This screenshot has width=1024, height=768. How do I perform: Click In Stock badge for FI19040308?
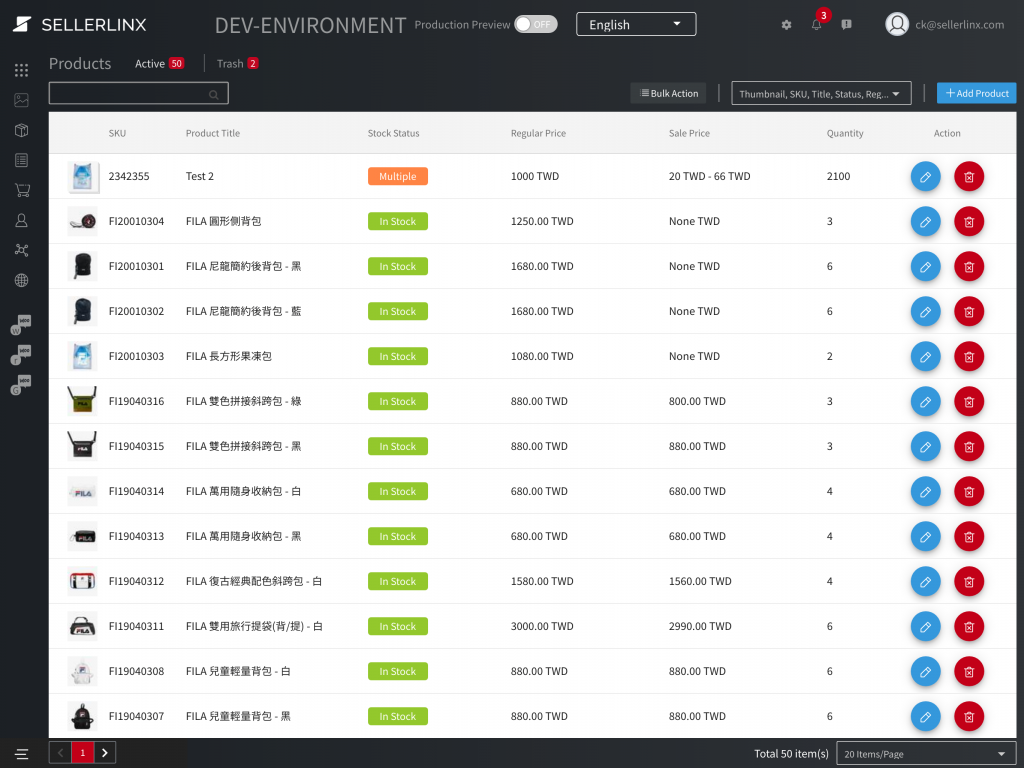(x=398, y=671)
